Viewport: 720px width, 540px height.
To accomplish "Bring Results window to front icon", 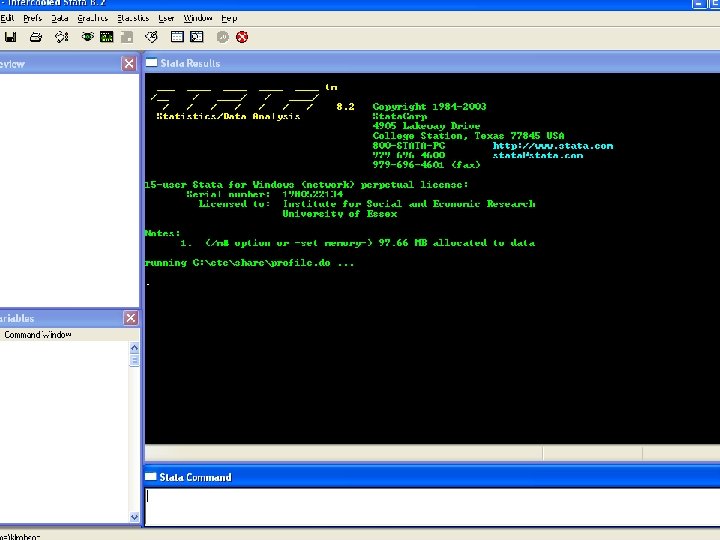I will click(x=107, y=37).
